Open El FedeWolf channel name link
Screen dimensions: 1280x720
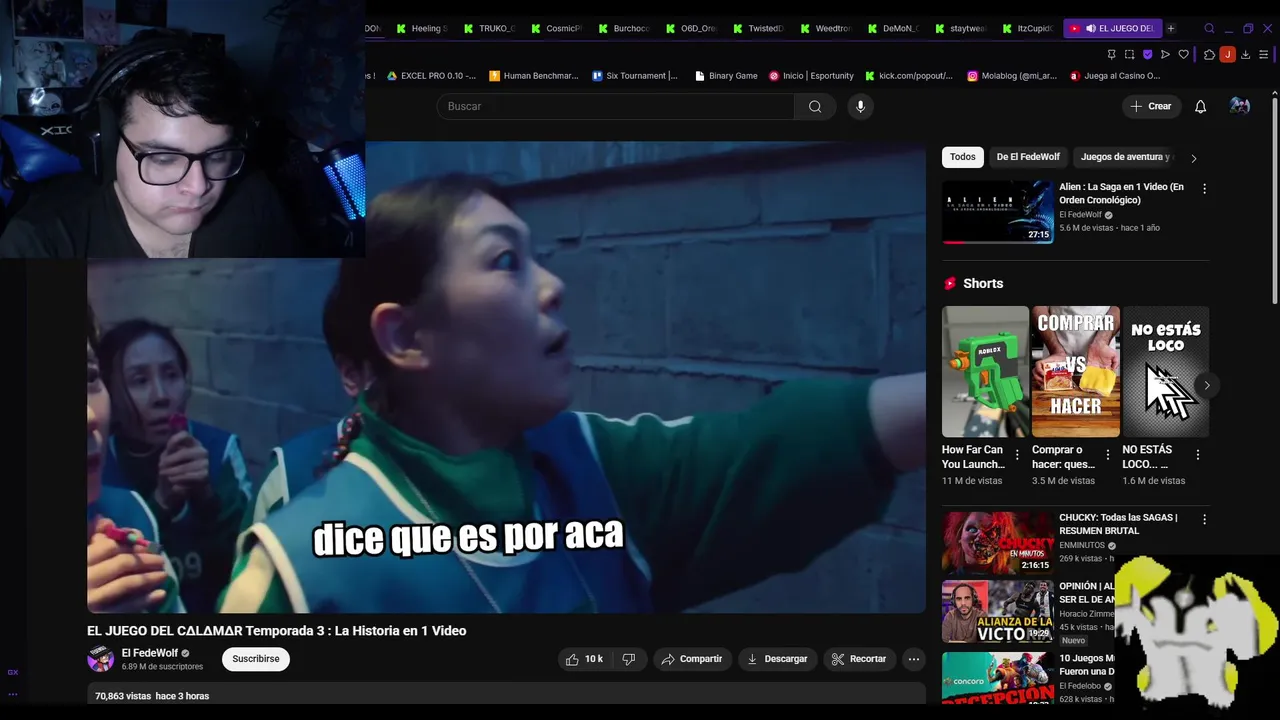[x=150, y=653]
